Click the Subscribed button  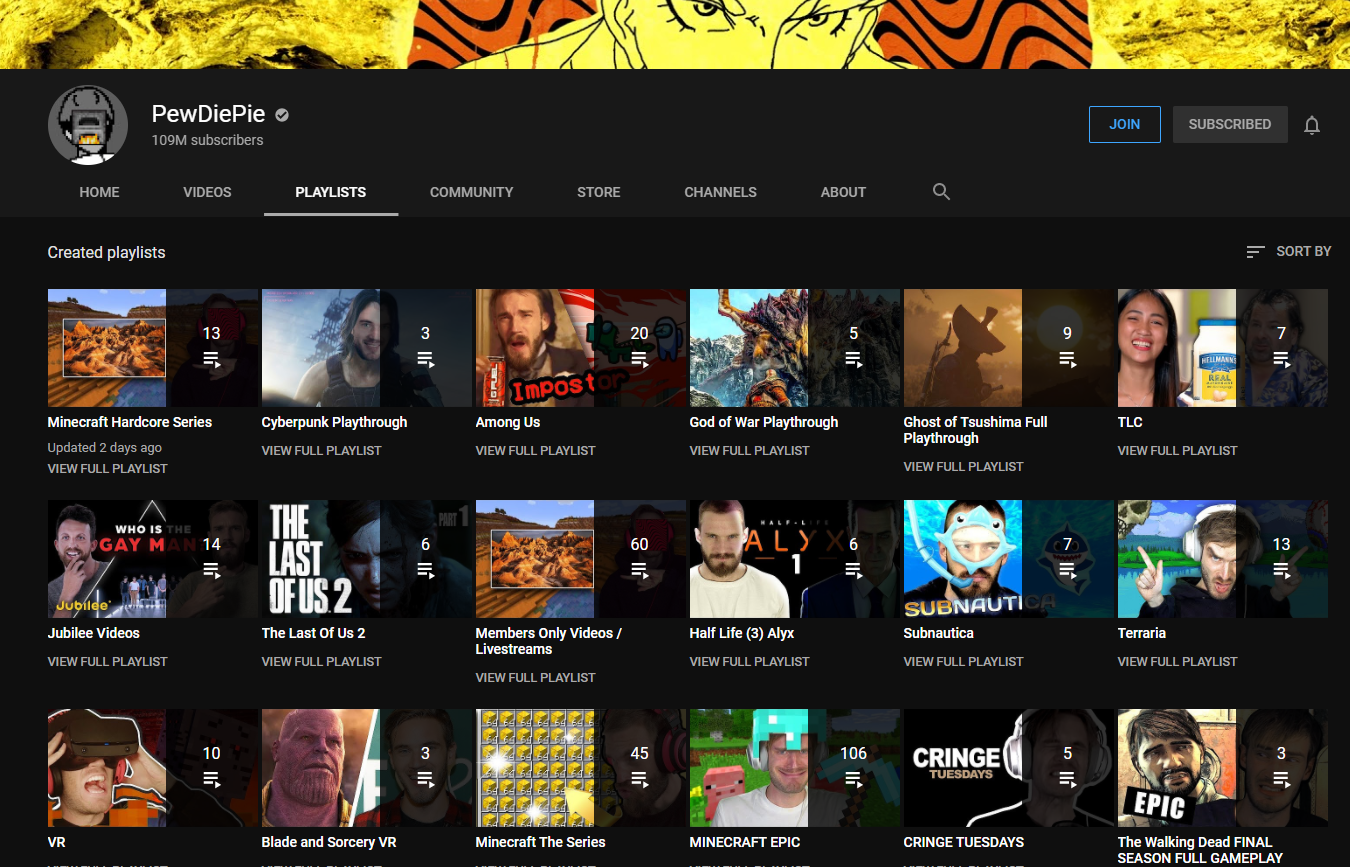(x=1230, y=124)
